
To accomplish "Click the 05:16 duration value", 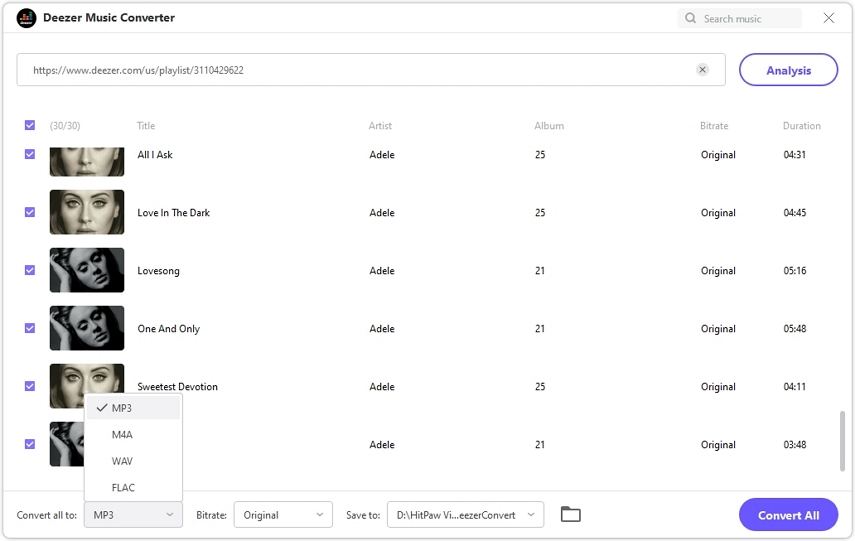I will coord(794,270).
